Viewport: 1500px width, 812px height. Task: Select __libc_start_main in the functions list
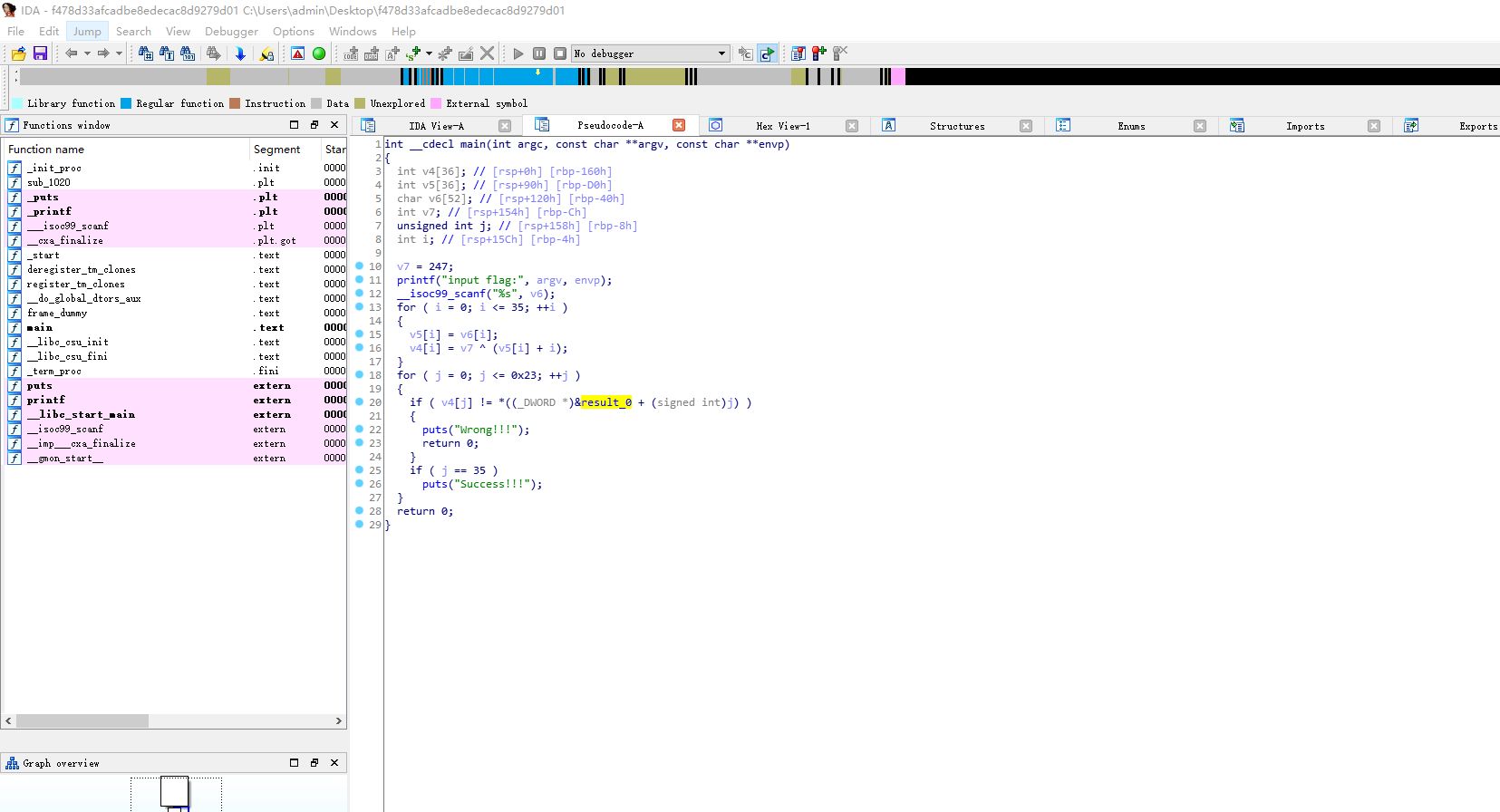176,414
